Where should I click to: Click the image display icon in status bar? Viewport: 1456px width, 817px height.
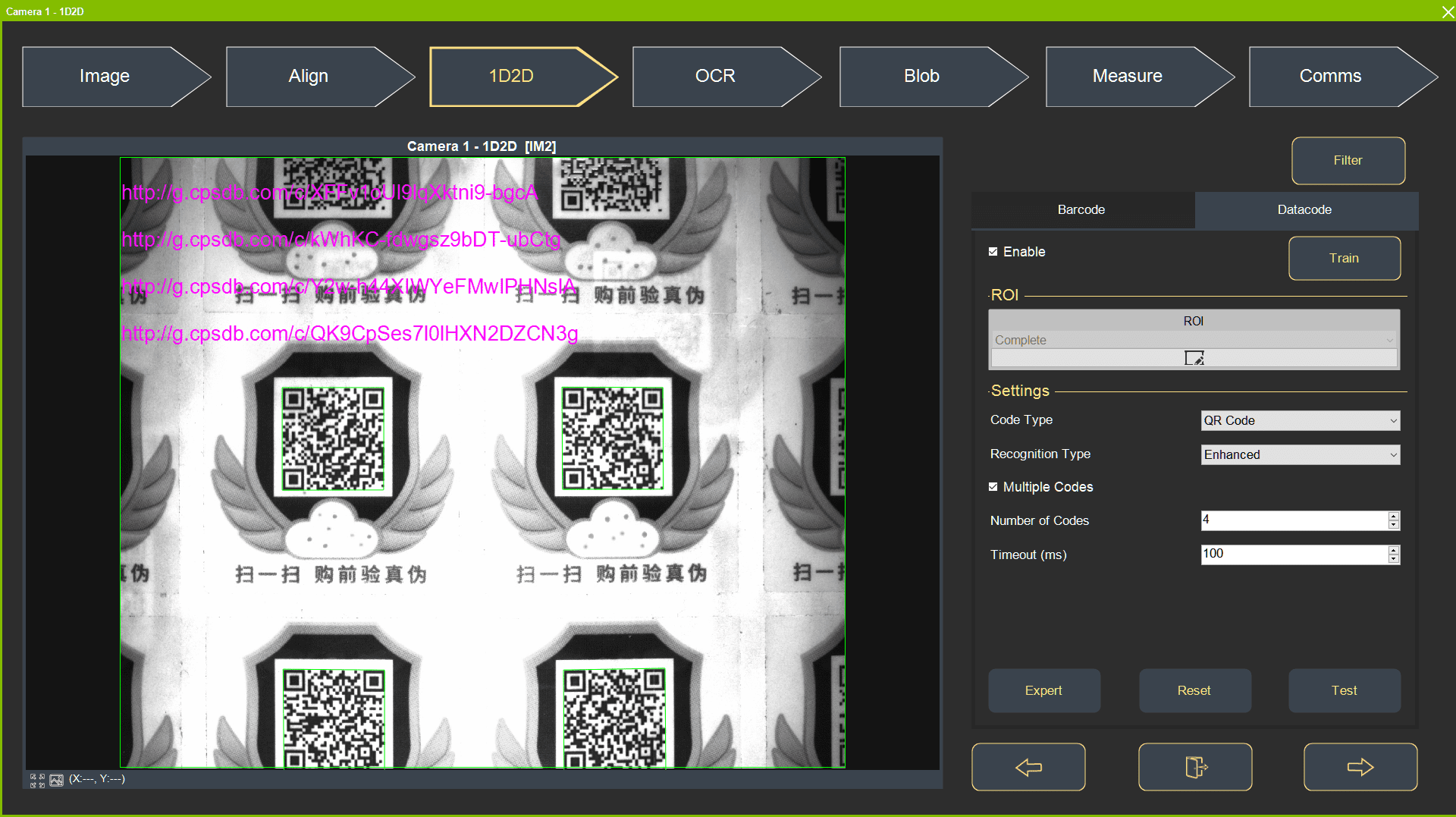[57, 780]
